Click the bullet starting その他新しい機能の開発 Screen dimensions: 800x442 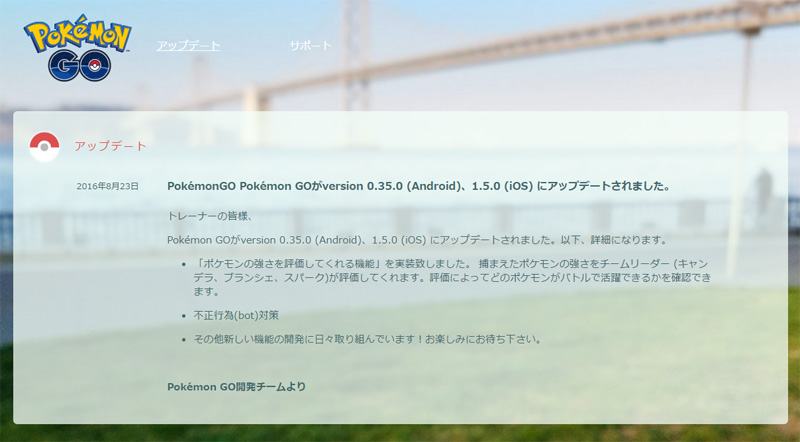[367, 339]
